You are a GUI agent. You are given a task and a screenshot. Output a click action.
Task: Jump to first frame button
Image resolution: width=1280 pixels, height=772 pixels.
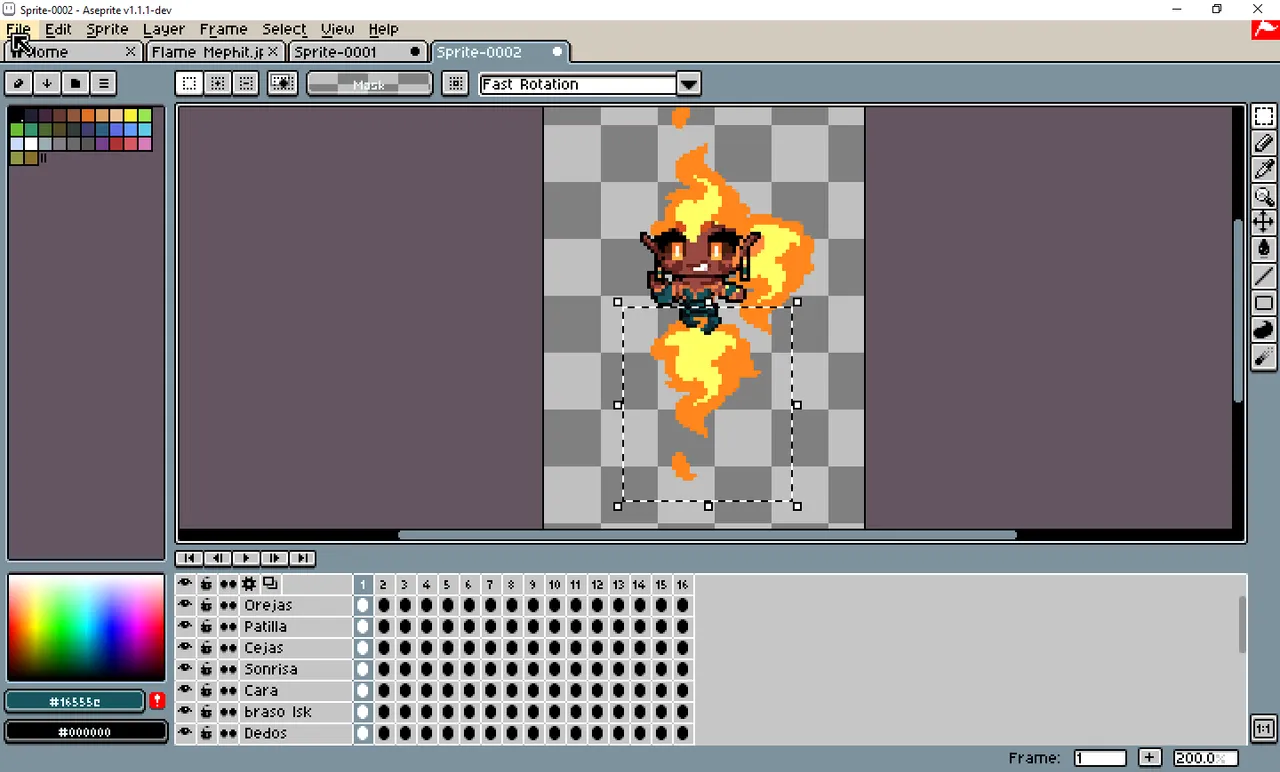point(189,558)
